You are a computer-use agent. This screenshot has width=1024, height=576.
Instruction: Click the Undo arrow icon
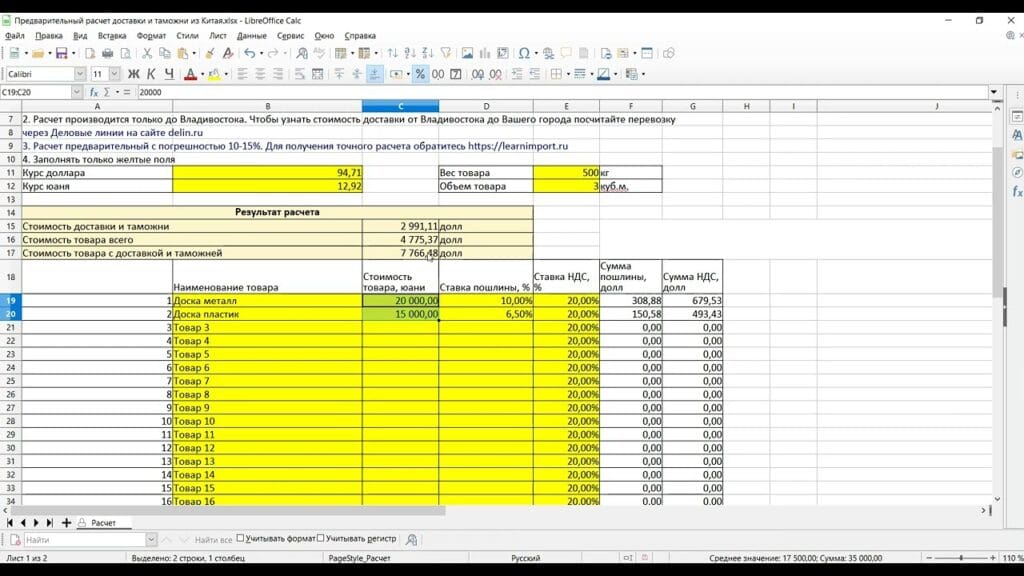247,53
